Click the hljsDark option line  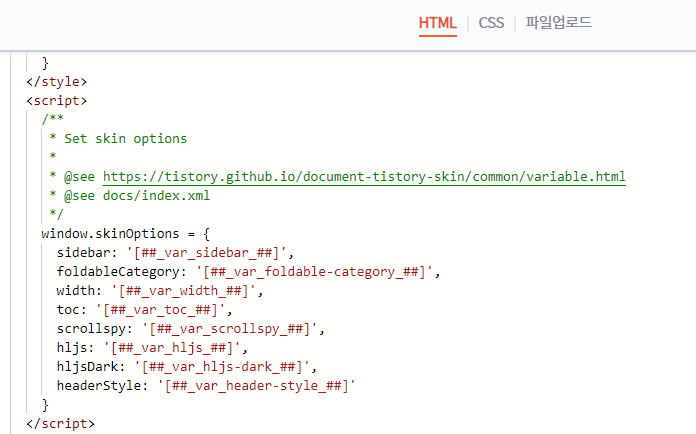point(186,367)
